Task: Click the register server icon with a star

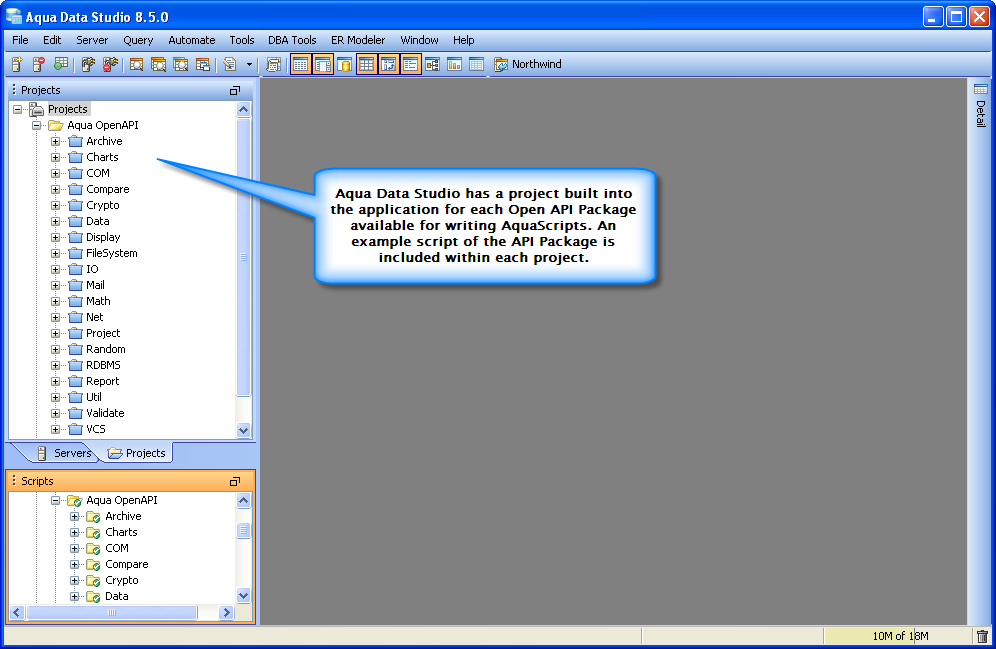Action: (x=18, y=64)
